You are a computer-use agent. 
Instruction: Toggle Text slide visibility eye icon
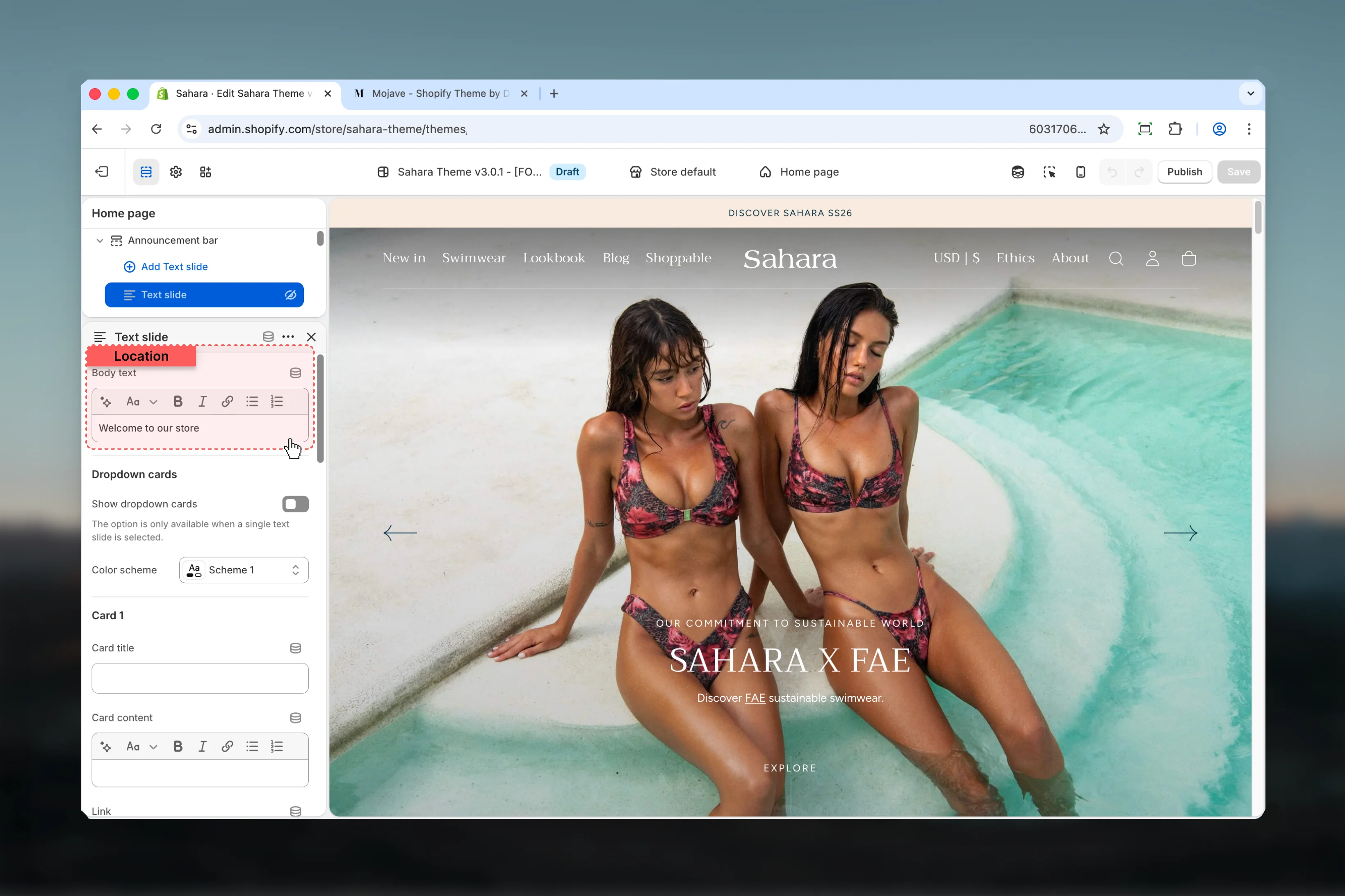pyautogui.click(x=290, y=295)
